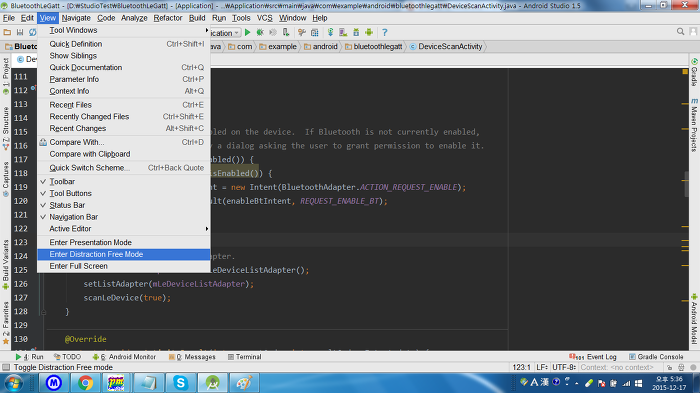The height and width of the screenshot is (393, 700).
Task: Open the Maven Projects side panel
Action: [694, 125]
